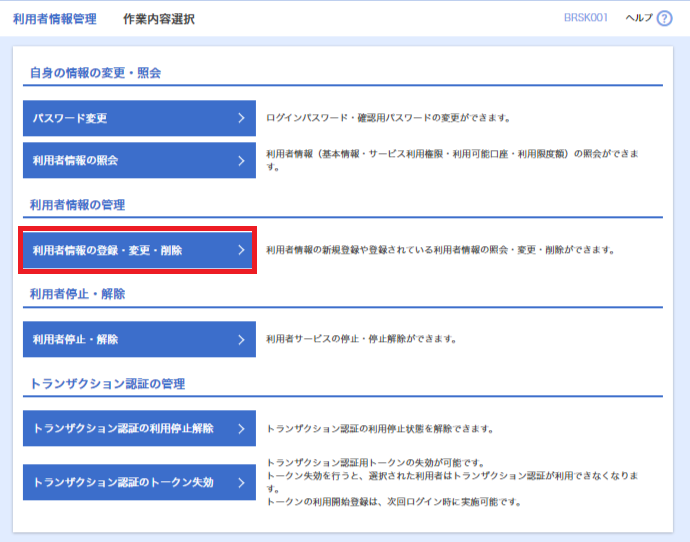Click text トークンの利用開始登録は、次回ログイン時に実施可能です。
Viewport: 690px width, 542px height.
point(394,502)
